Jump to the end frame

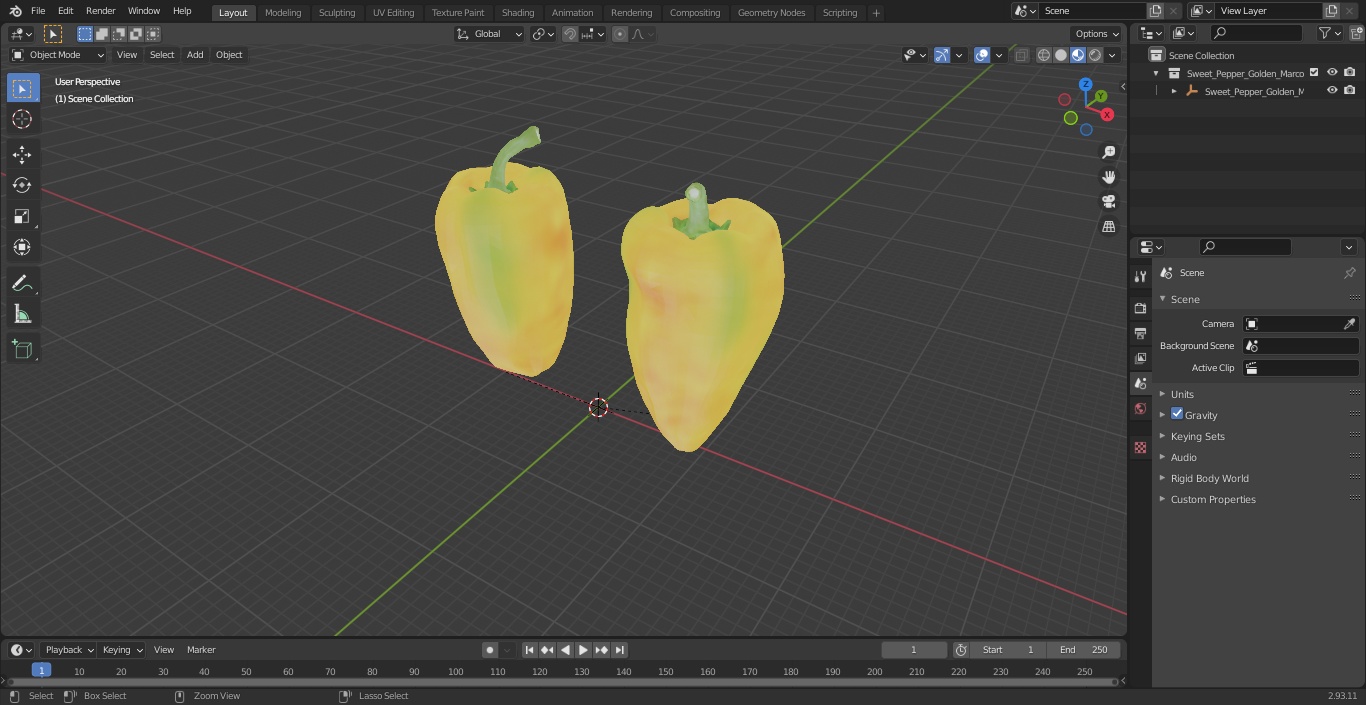point(620,650)
